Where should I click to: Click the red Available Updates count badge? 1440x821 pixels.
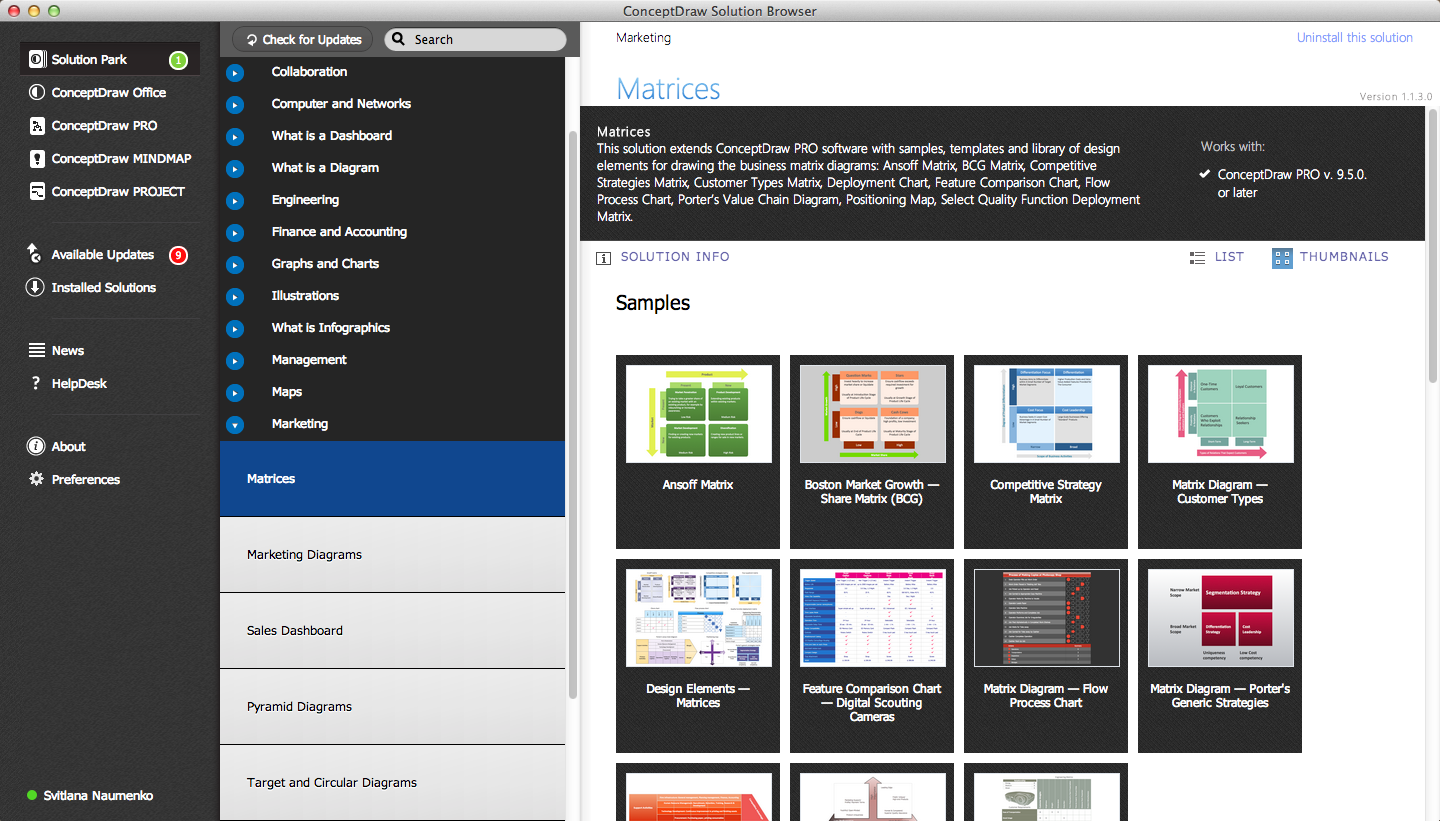178,255
